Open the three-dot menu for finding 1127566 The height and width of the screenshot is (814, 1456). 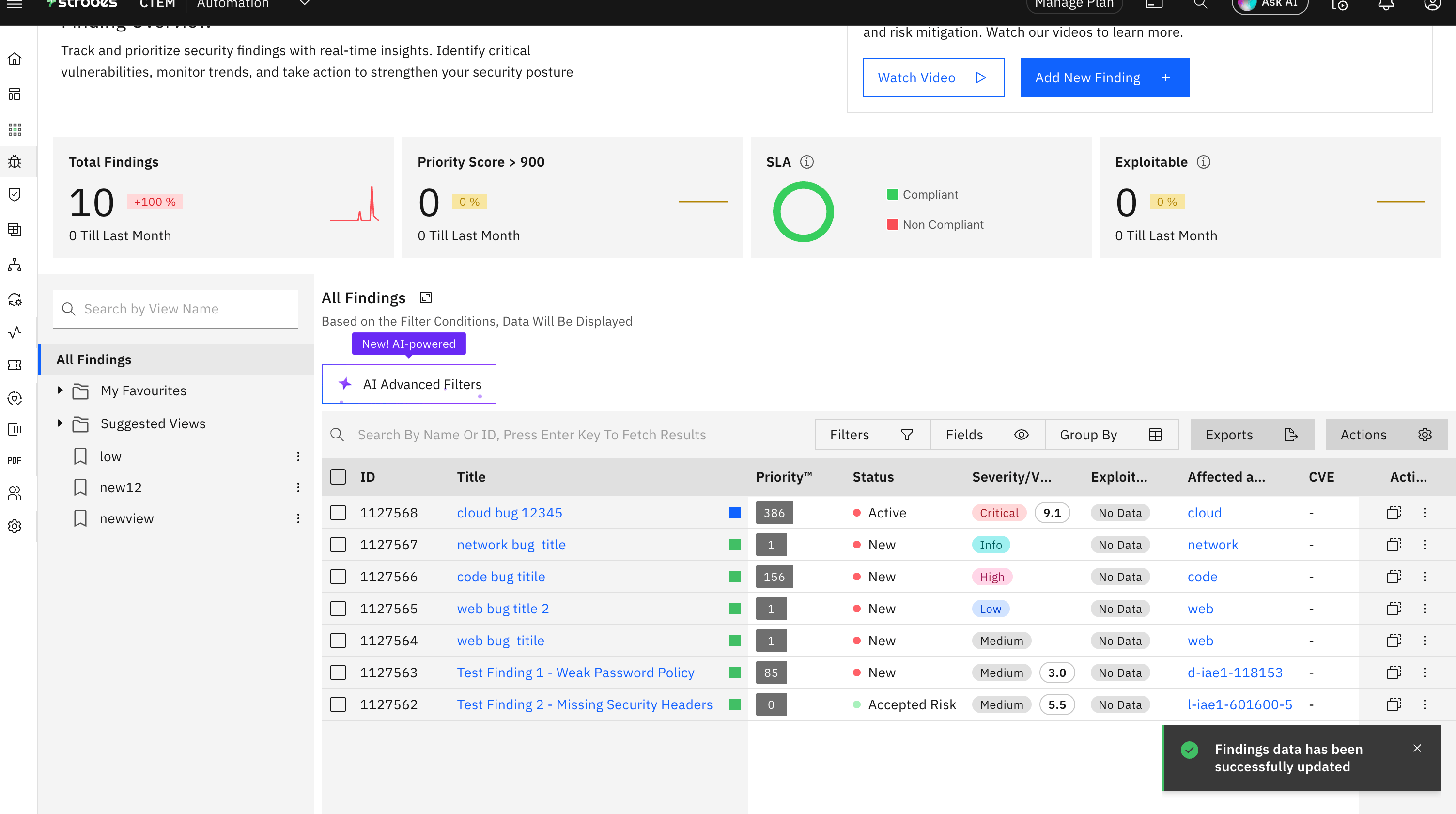(x=1425, y=577)
